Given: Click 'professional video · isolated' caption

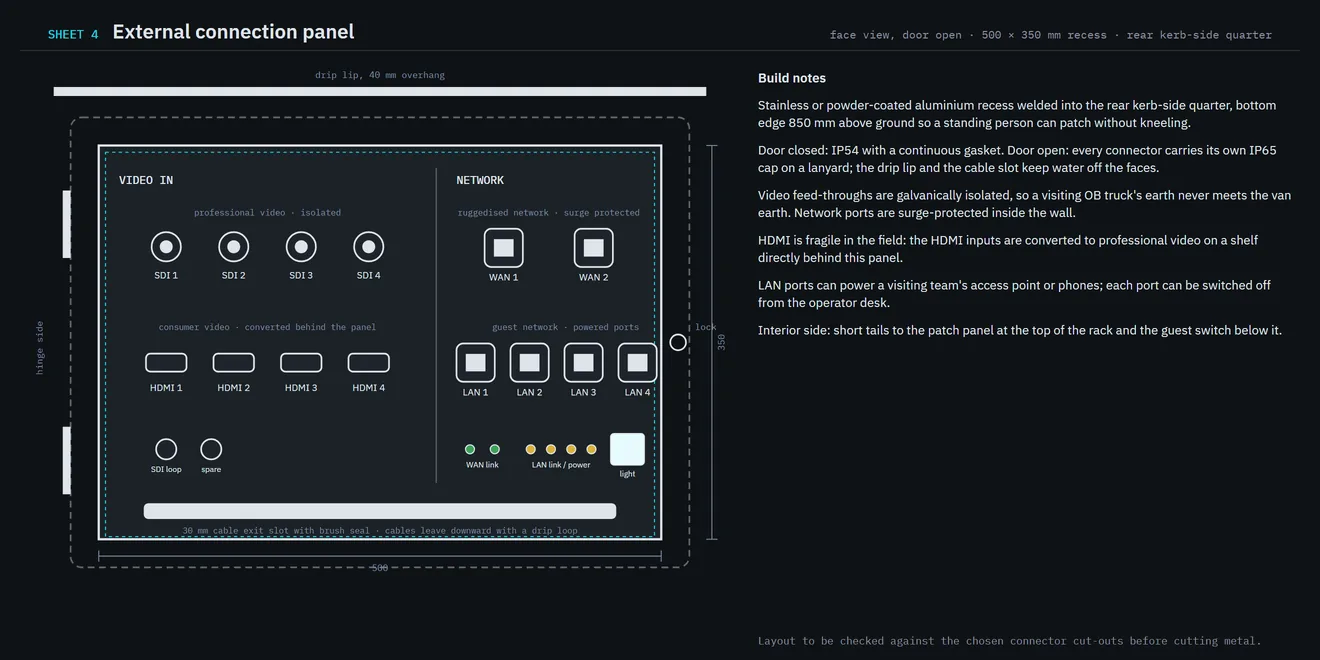Looking at the screenshot, I should point(268,213).
